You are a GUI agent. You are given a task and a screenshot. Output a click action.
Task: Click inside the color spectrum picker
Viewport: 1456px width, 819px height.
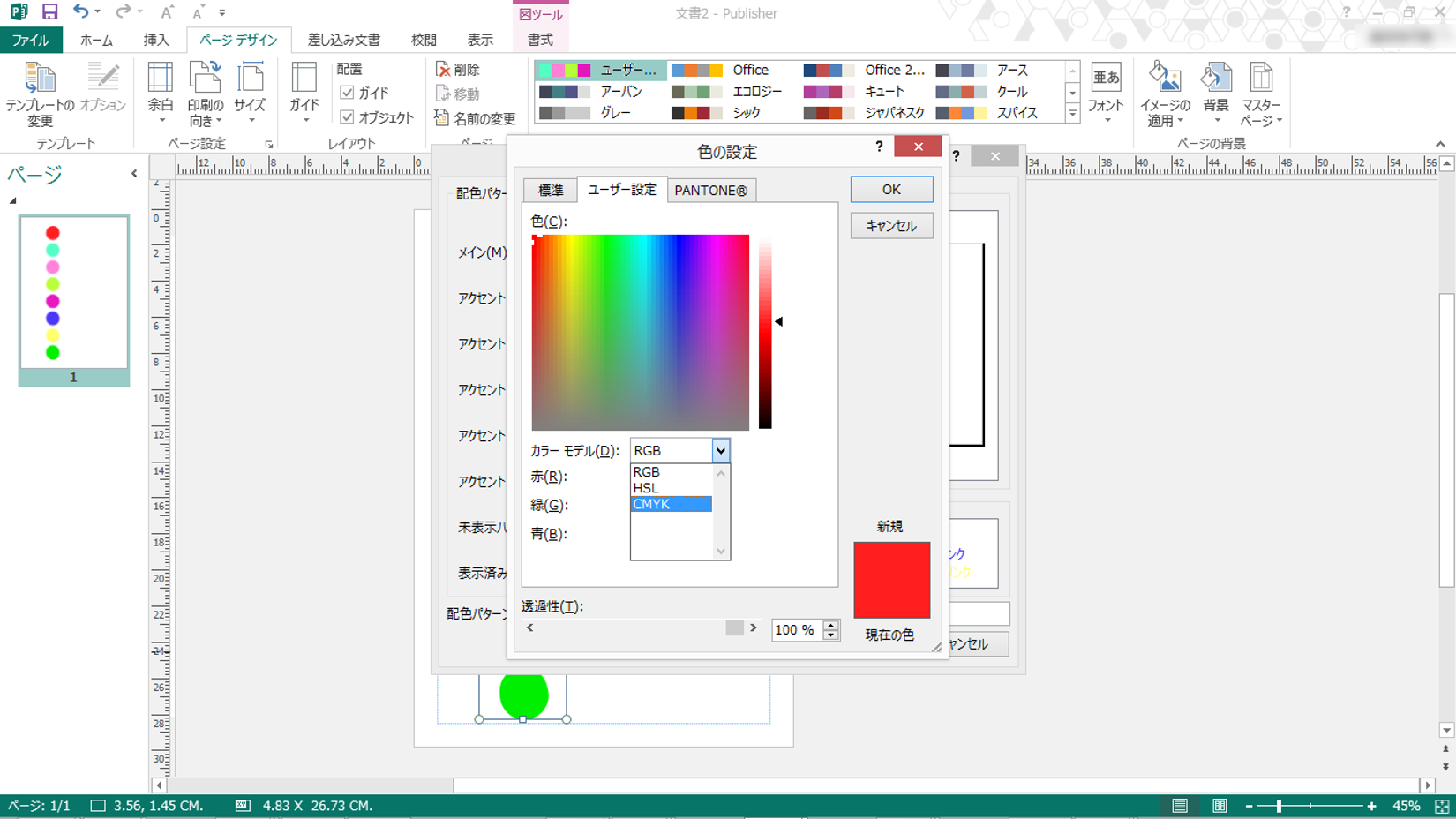coord(640,332)
